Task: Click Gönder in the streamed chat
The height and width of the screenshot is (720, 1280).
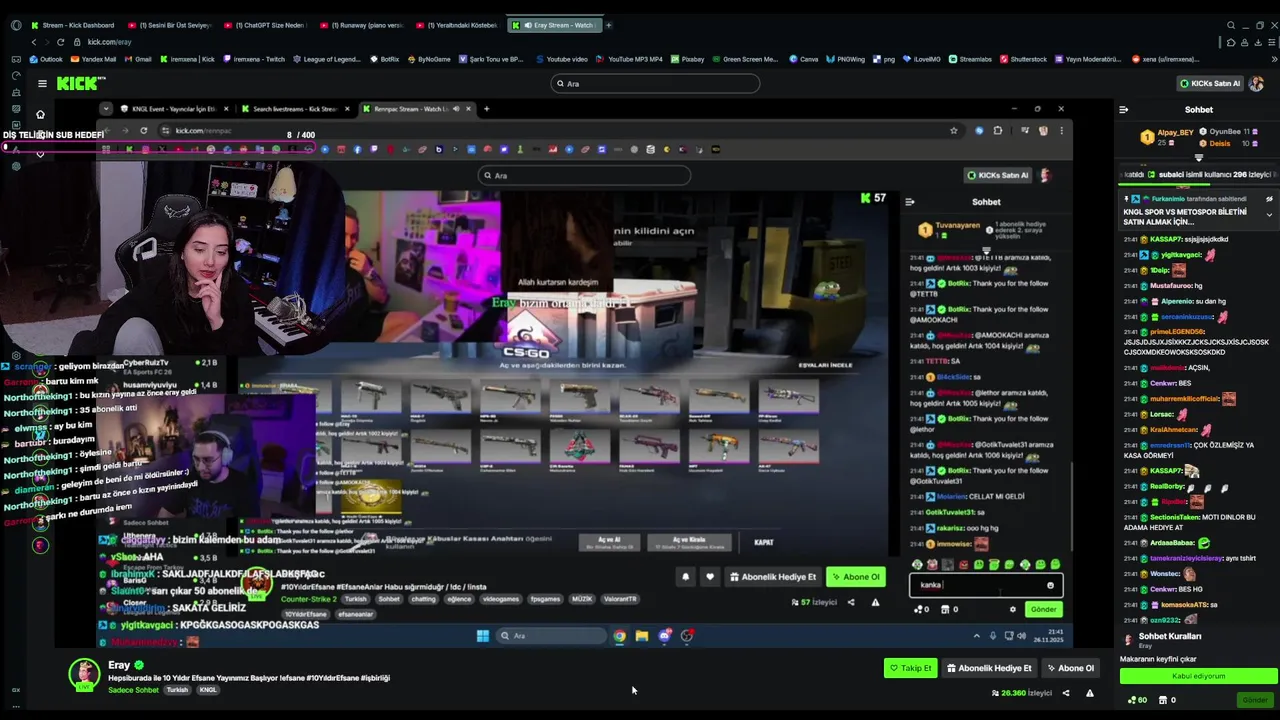Action: point(1043,609)
